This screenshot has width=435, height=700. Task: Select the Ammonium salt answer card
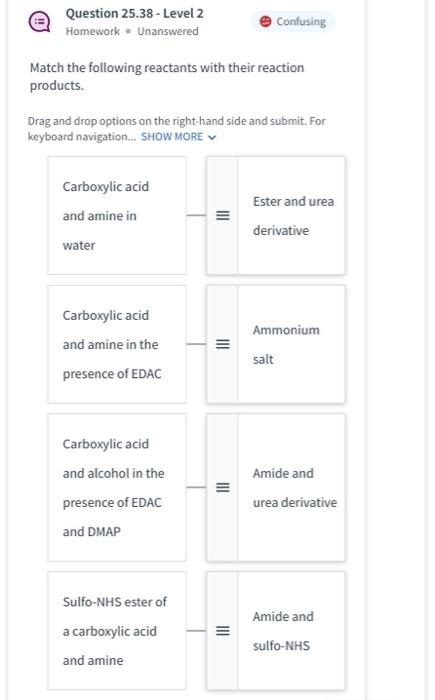pos(276,344)
